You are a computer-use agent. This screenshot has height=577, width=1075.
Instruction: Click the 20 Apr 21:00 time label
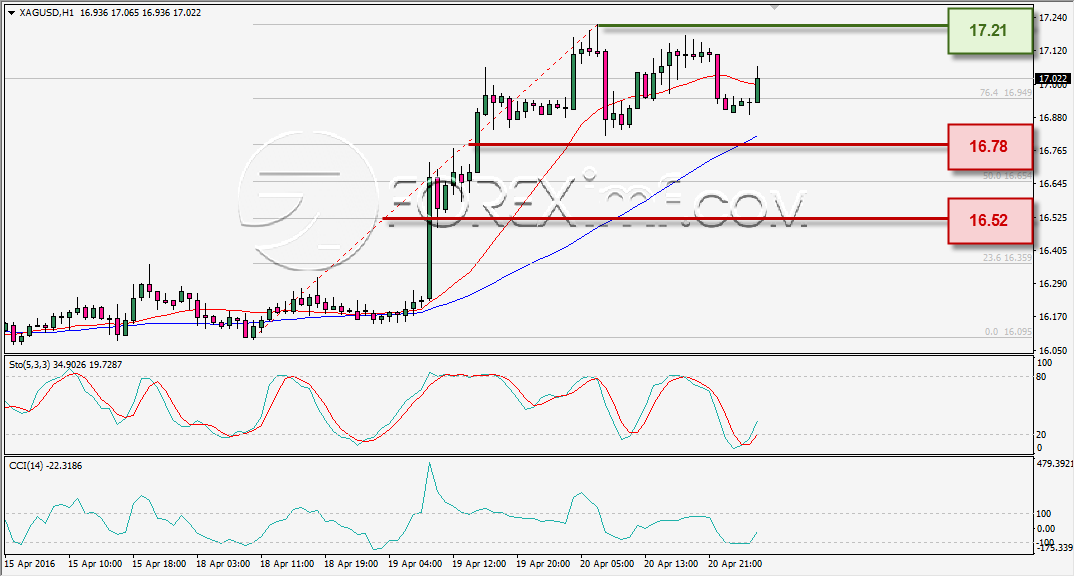coord(734,564)
